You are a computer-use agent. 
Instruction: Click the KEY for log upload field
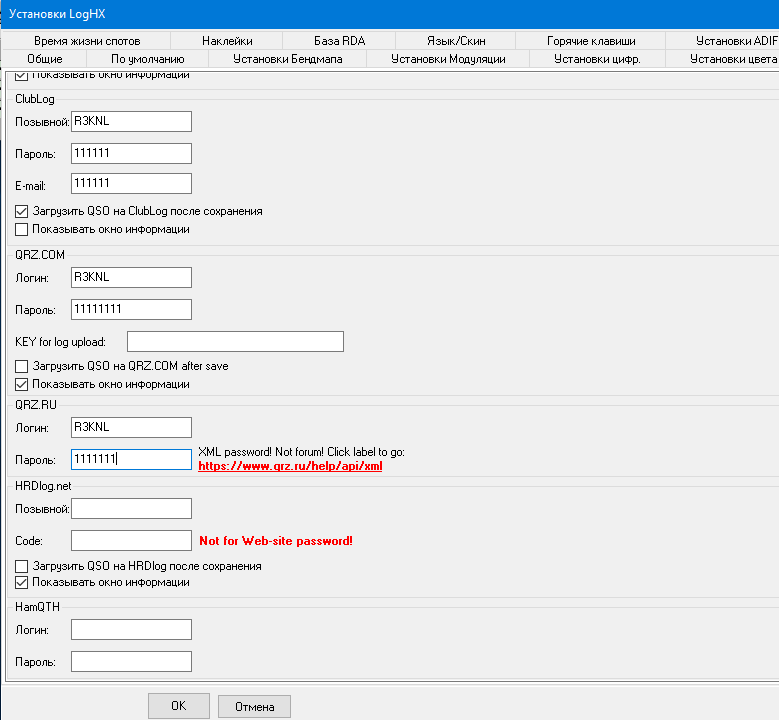[x=235, y=341]
